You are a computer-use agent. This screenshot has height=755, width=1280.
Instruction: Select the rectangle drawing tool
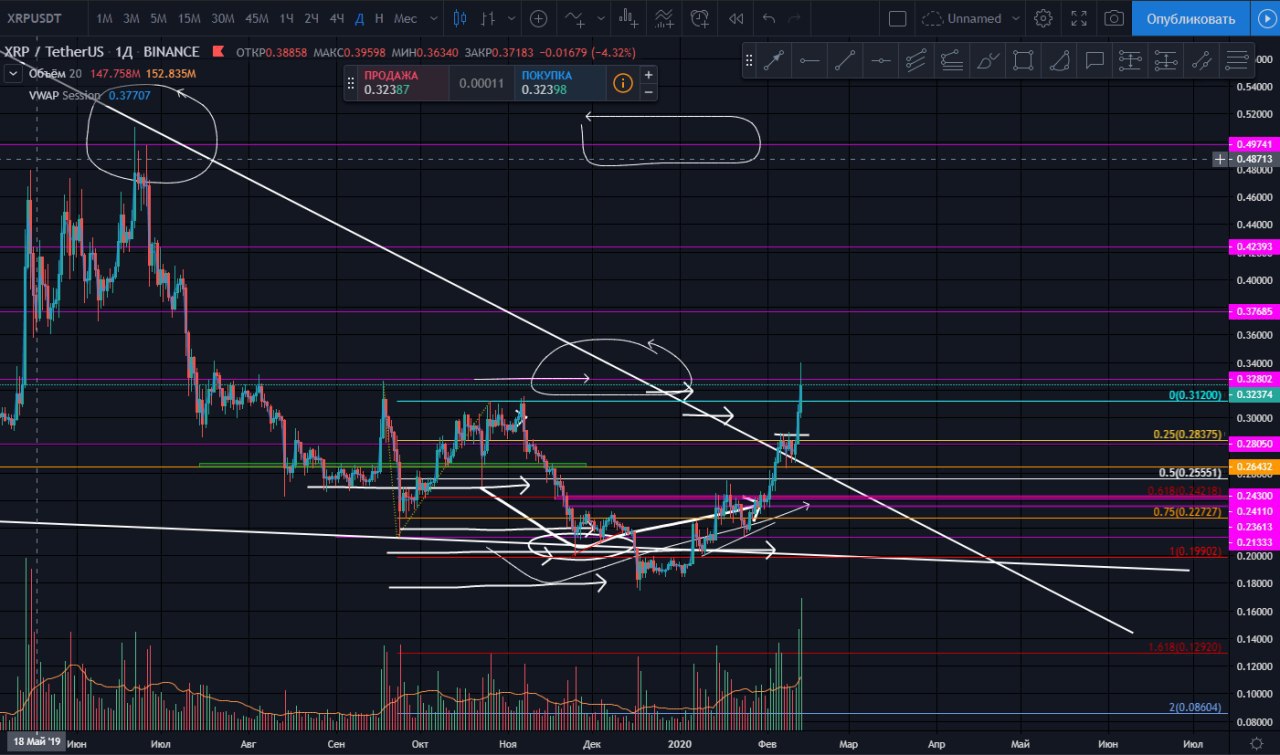pyautogui.click(x=1022, y=61)
